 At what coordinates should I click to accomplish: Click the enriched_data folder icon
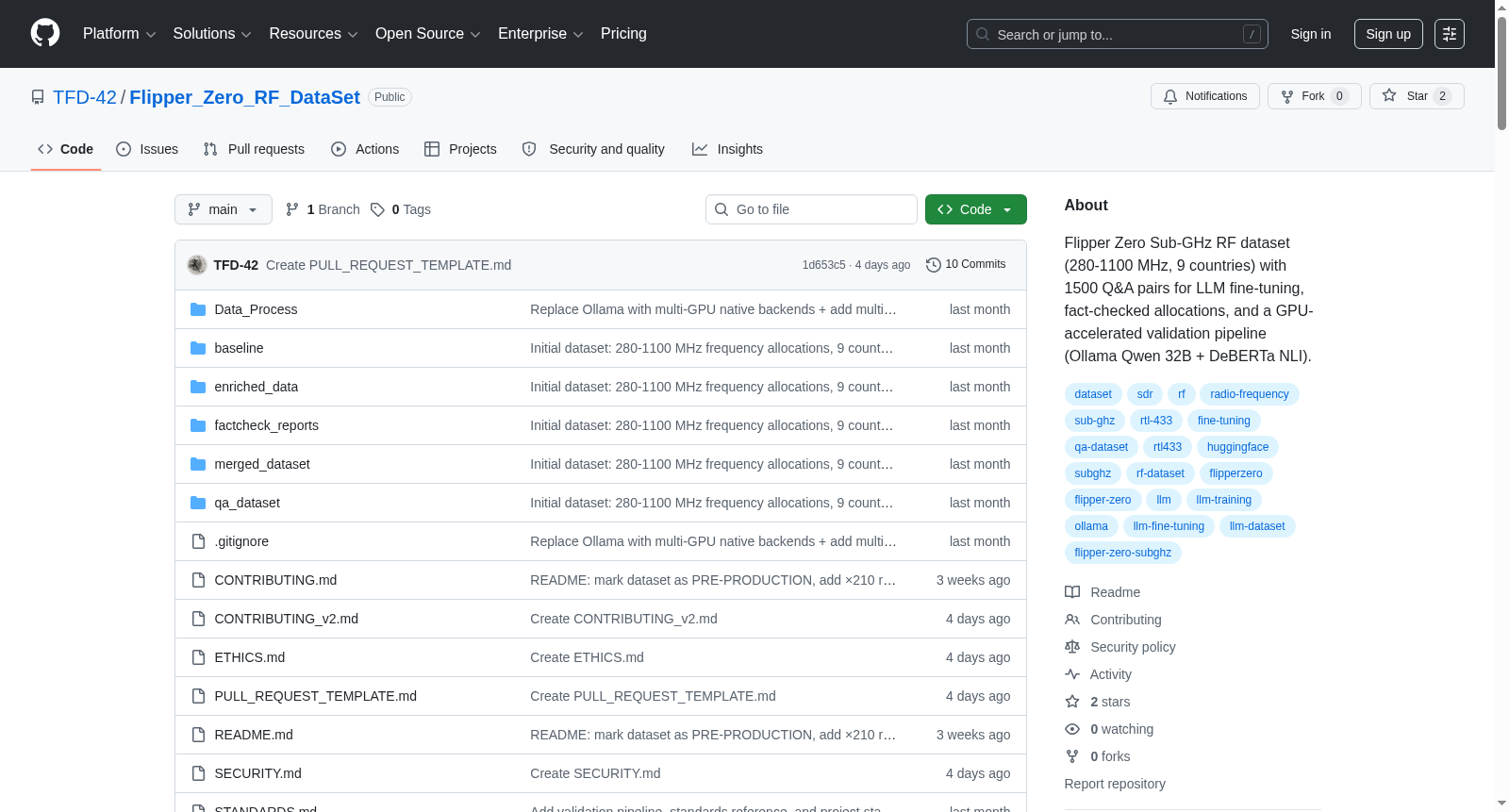[x=198, y=387]
